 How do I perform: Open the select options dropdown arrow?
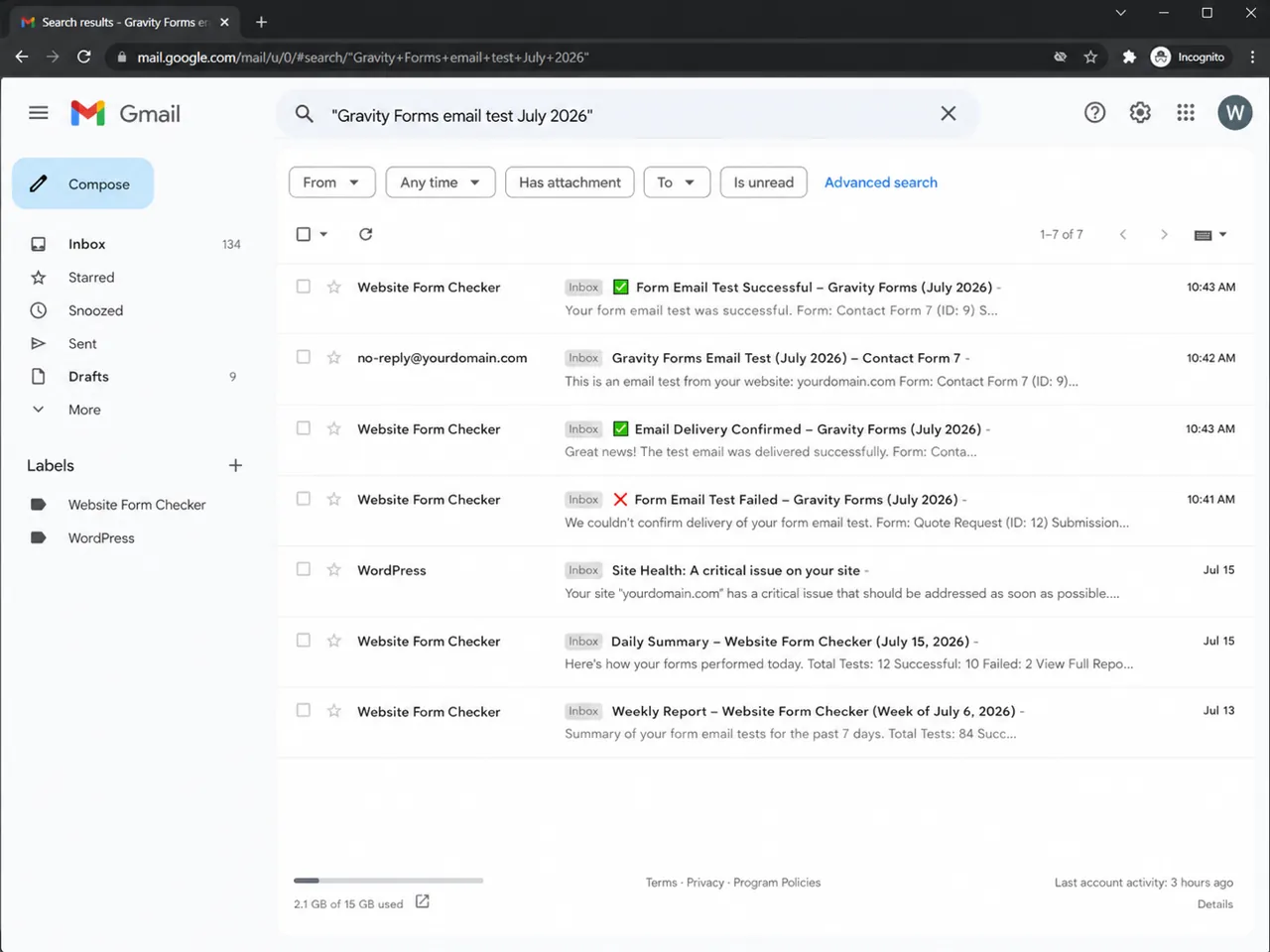click(x=323, y=234)
